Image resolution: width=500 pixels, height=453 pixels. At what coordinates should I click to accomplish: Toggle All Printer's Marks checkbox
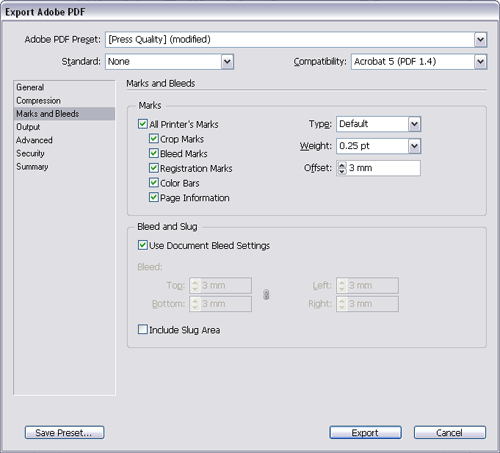click(143, 124)
